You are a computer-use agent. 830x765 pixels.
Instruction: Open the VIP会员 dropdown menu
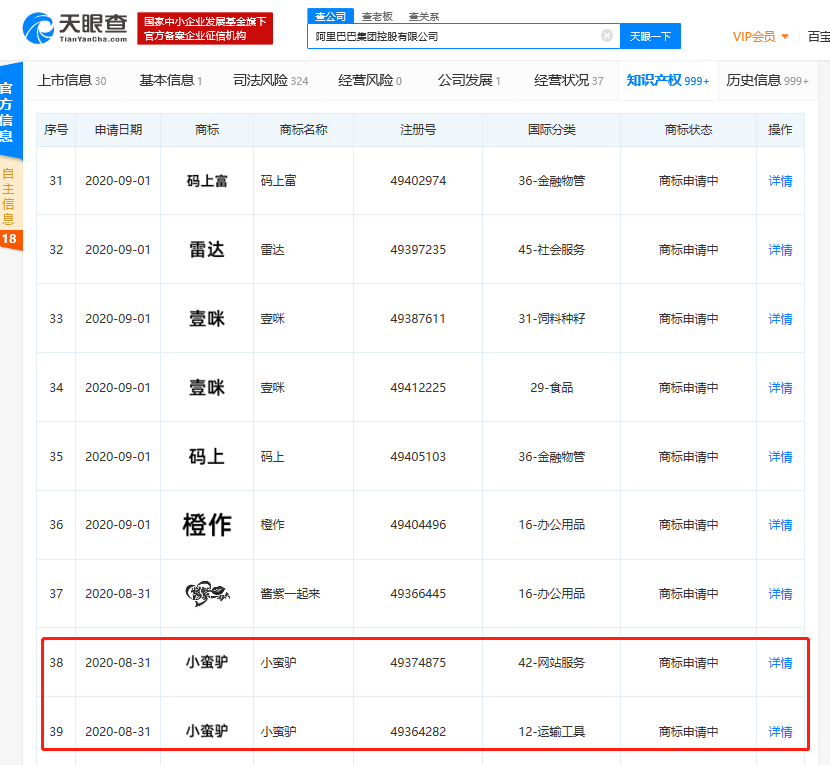point(760,37)
